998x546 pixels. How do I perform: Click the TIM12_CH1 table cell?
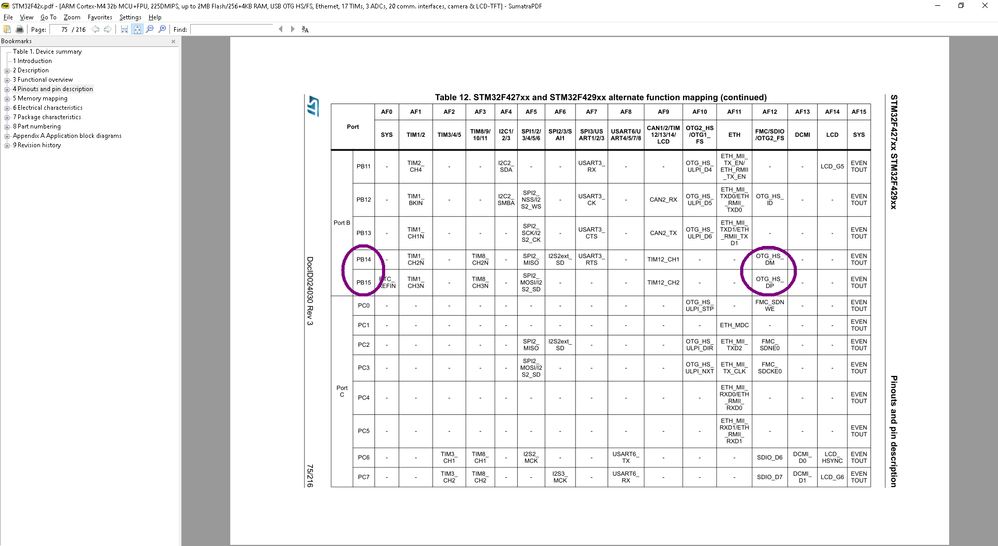(663, 260)
